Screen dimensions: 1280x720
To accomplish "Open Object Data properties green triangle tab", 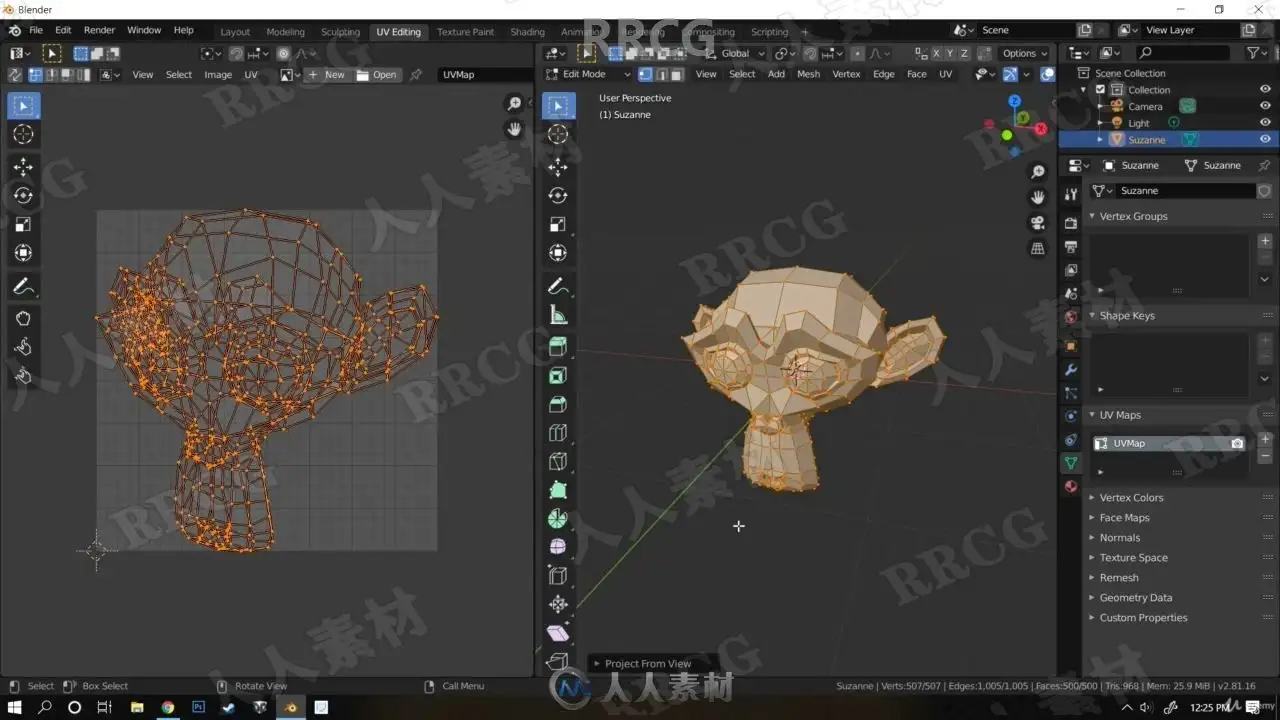I will click(x=1071, y=463).
